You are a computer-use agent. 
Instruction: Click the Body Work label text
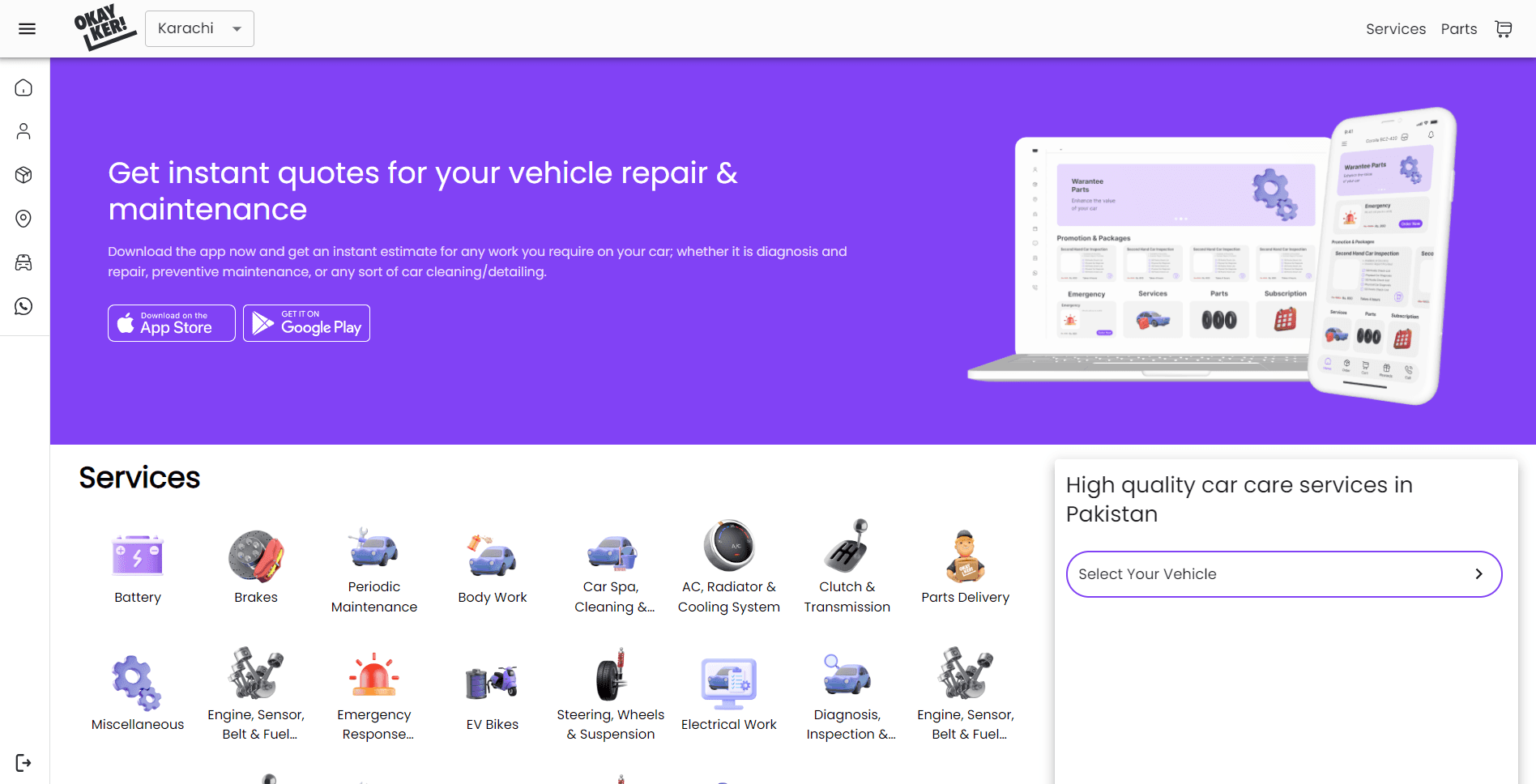492,598
